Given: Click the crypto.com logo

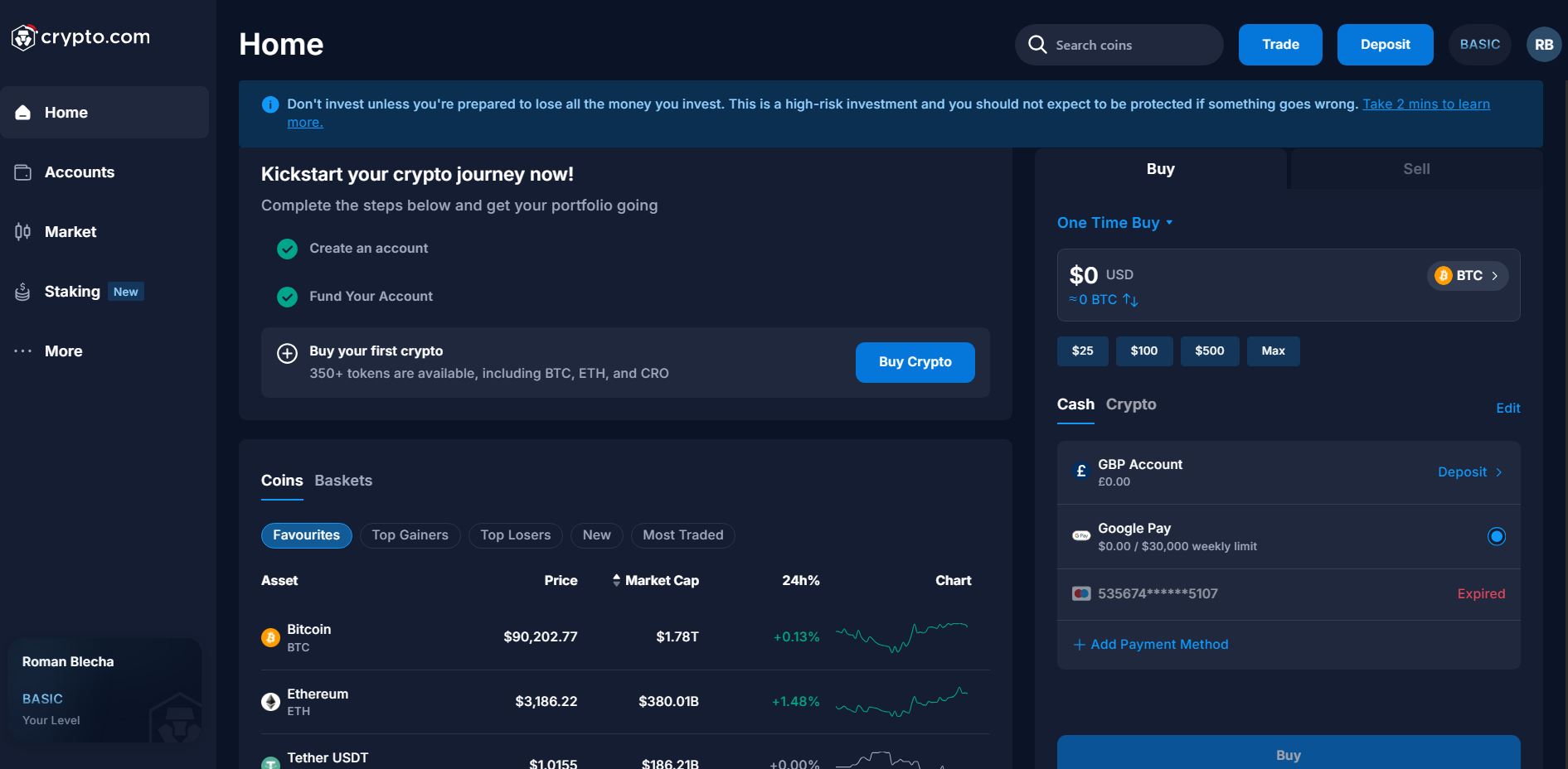Looking at the screenshot, I should 80,36.
